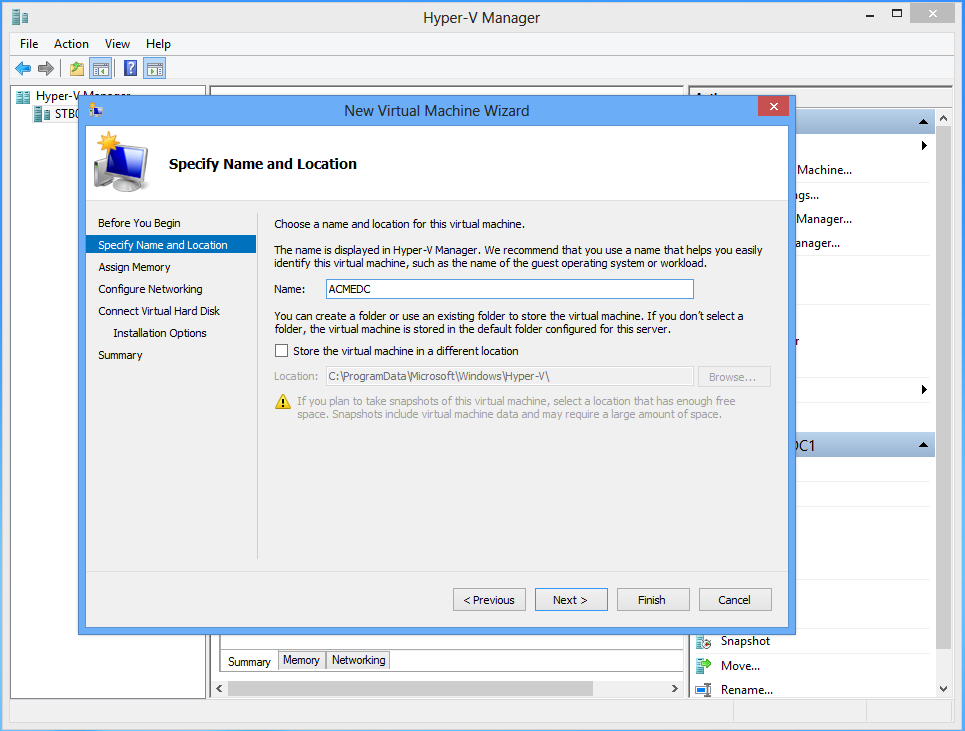Click the Previous button

point(489,600)
